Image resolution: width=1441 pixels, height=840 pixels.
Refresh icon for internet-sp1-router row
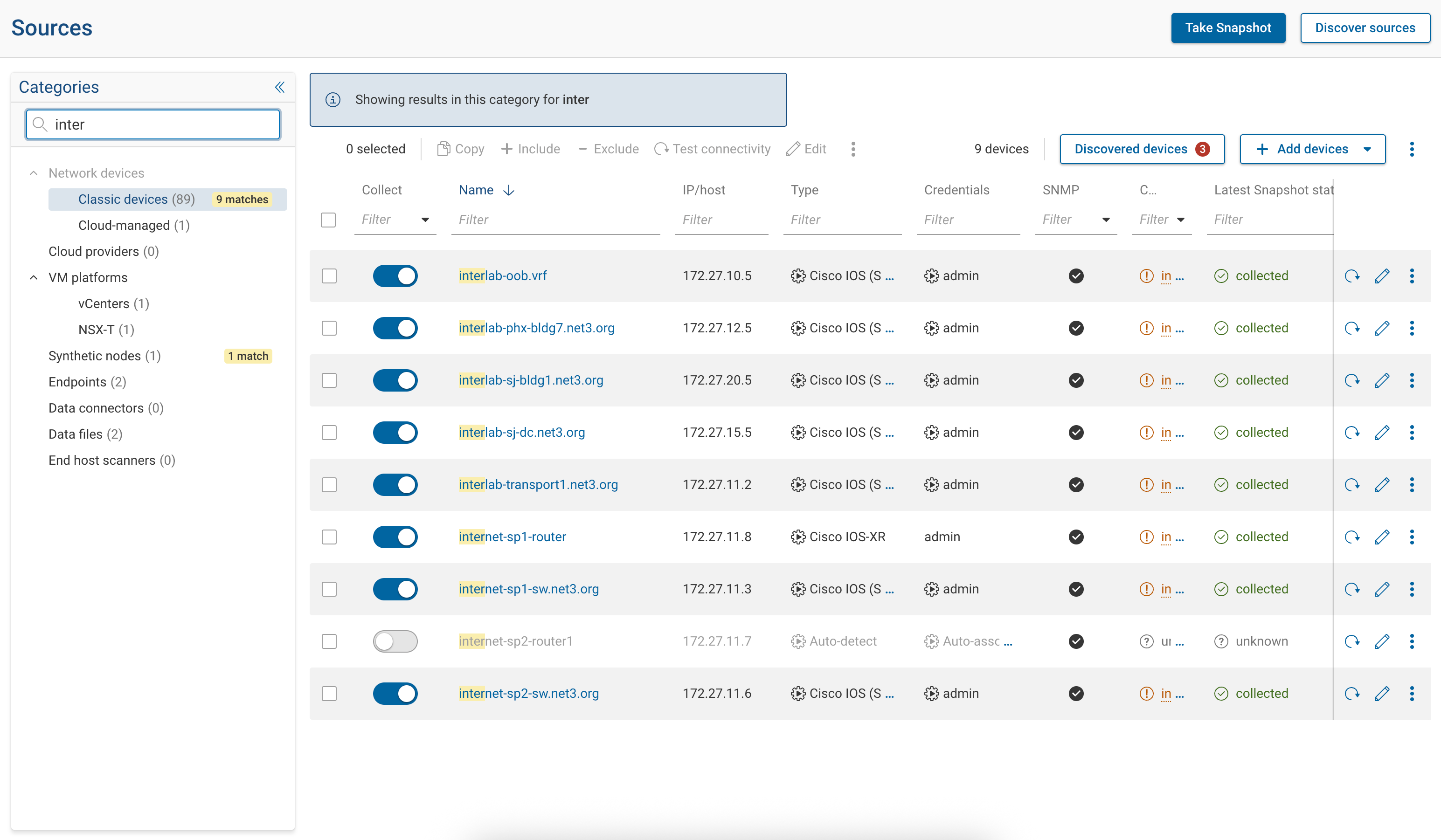[x=1352, y=537]
